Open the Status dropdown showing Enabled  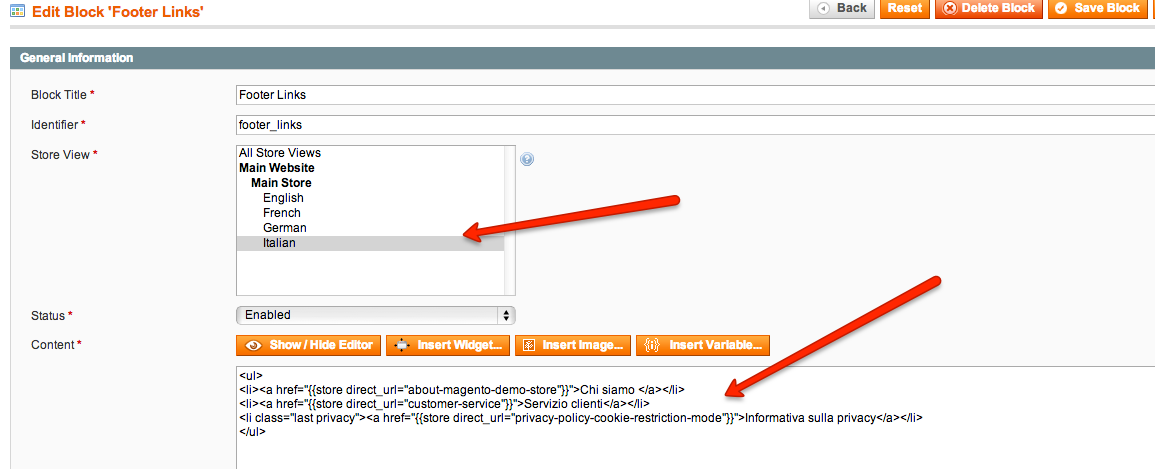(376, 315)
